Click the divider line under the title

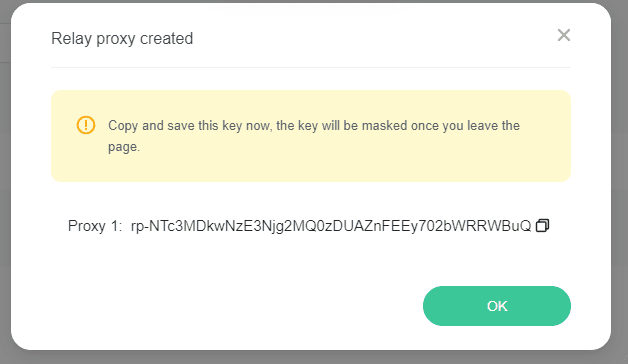point(311,68)
